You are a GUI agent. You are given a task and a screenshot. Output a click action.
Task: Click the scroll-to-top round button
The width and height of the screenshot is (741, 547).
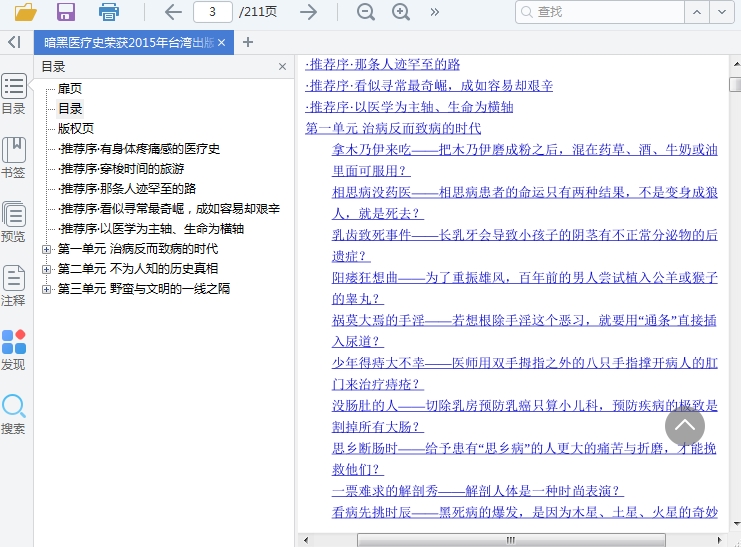[685, 425]
